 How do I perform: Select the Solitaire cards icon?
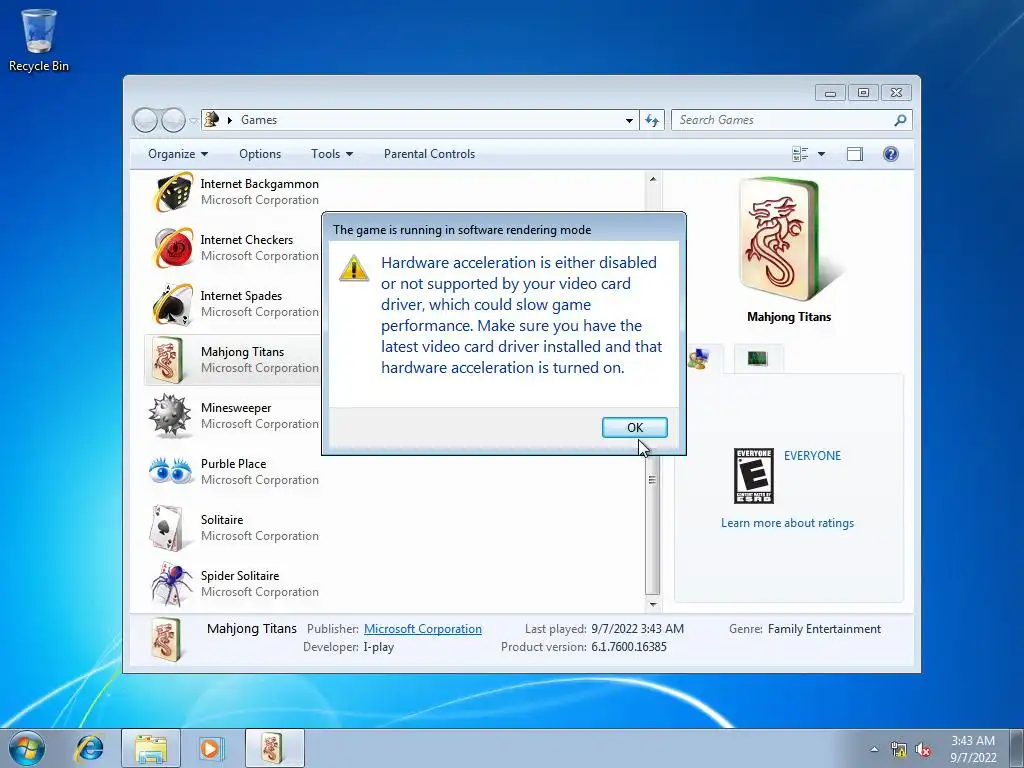click(x=167, y=528)
